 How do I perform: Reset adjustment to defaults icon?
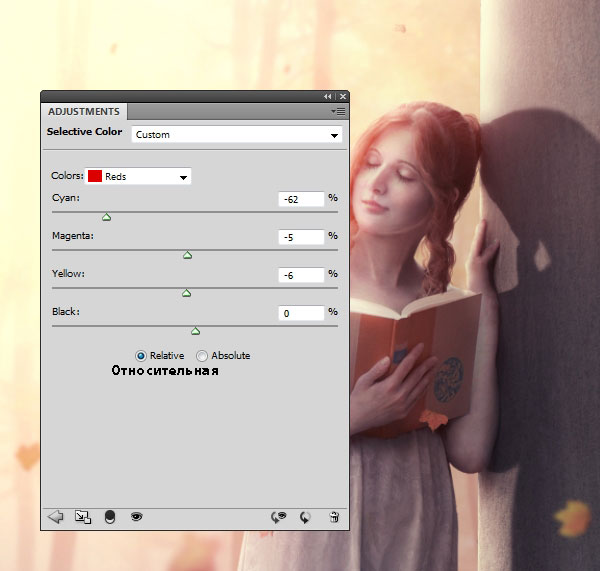tap(305, 517)
